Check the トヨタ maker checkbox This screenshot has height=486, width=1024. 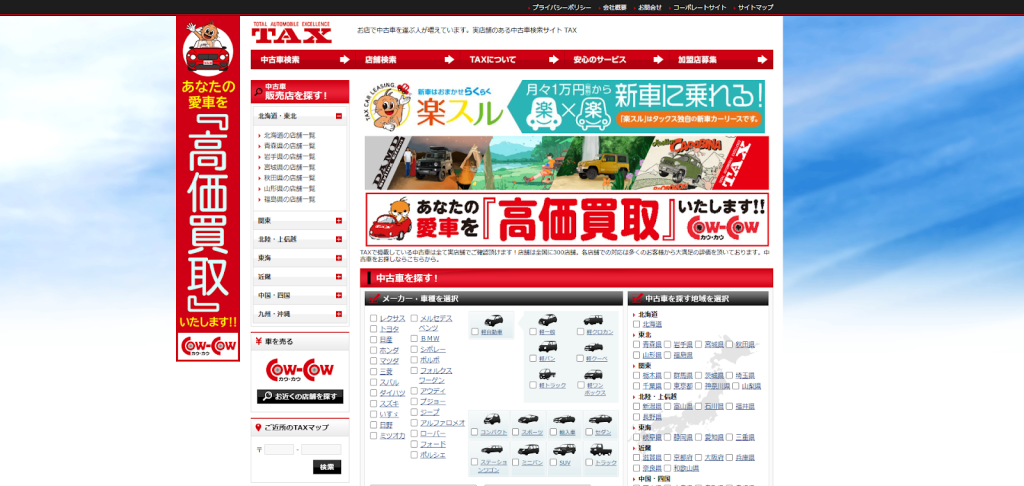(x=374, y=329)
